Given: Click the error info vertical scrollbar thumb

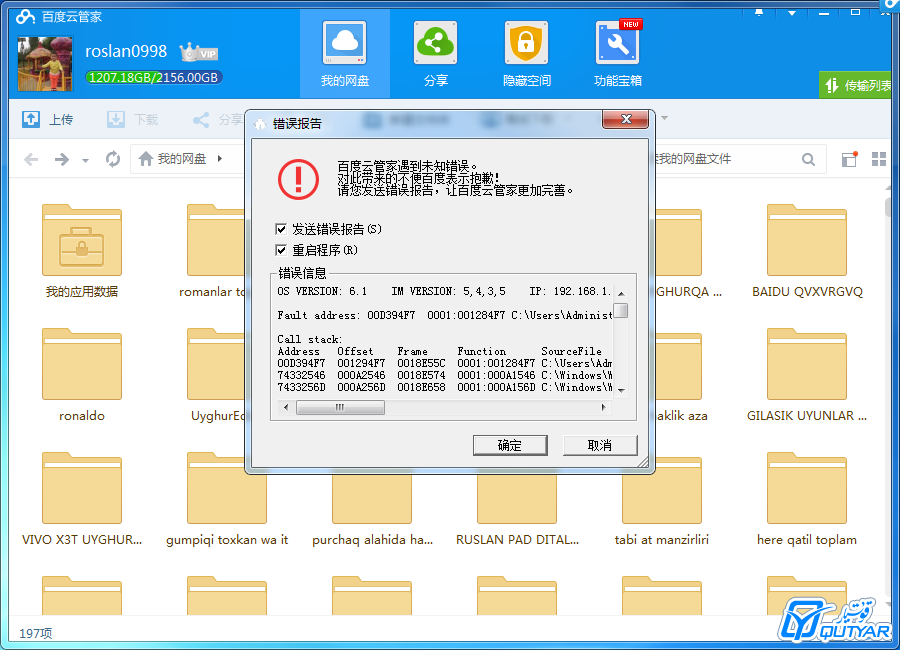Looking at the screenshot, I should click(x=621, y=310).
